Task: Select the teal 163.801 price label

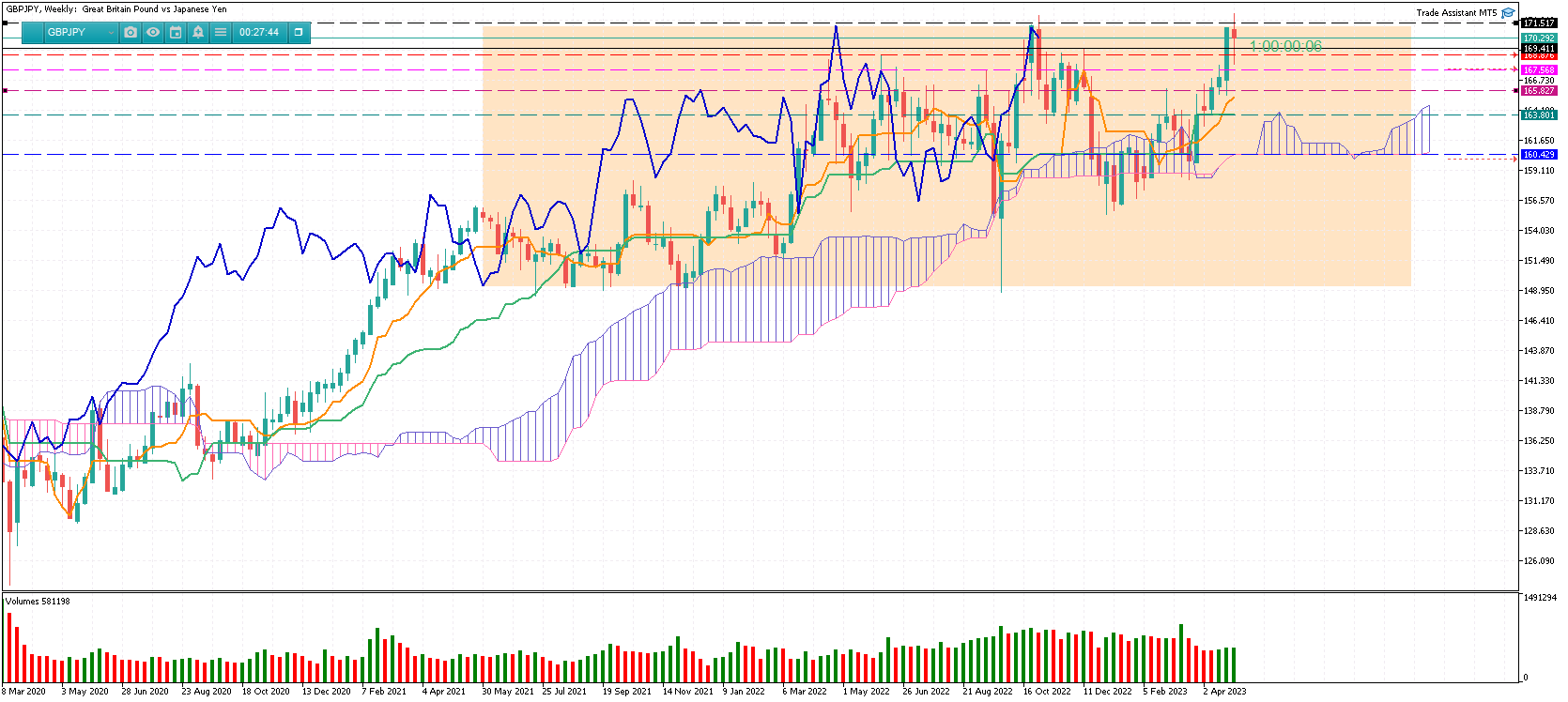Action: (x=1539, y=115)
